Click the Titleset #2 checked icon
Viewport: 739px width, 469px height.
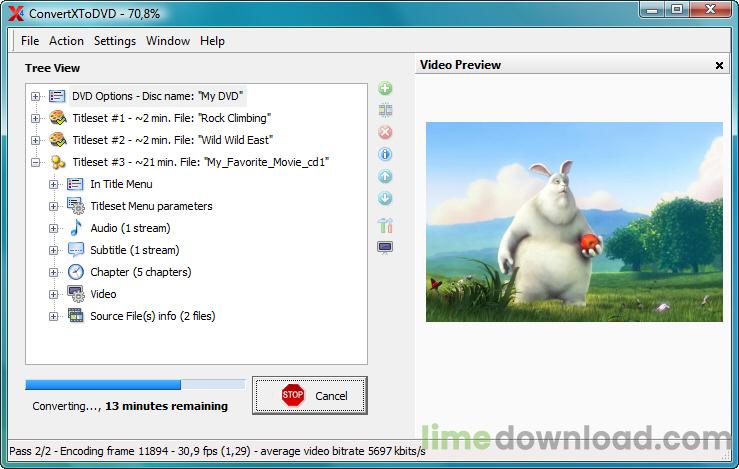pos(58,140)
